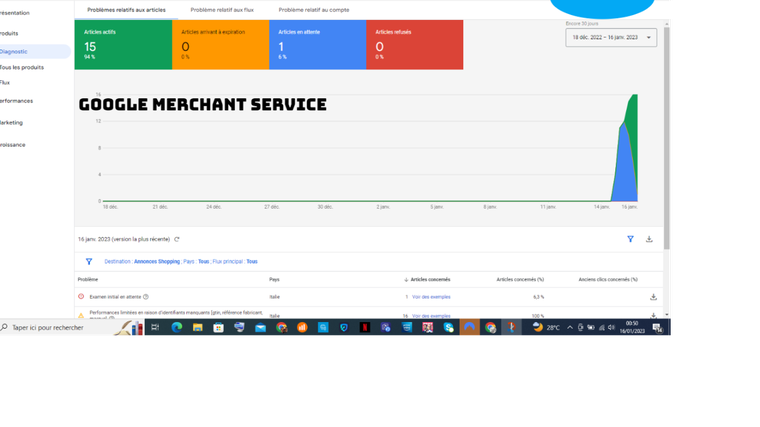Open the network icon in system tray

[602, 328]
